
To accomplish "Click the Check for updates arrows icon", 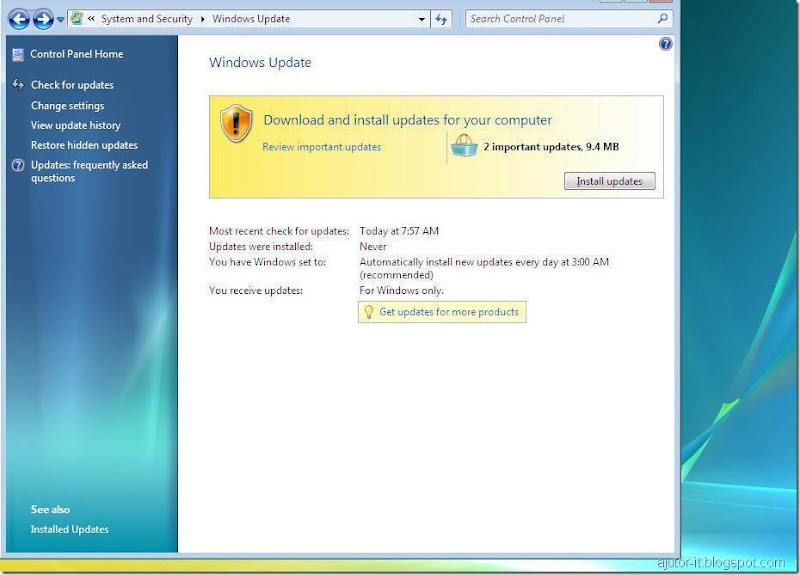I will pos(18,84).
